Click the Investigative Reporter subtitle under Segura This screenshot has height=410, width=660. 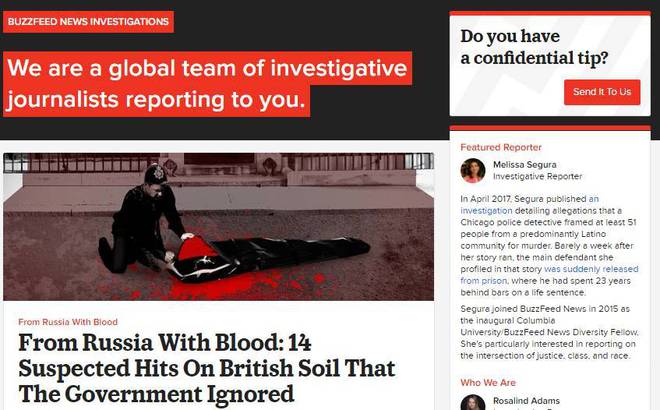pyautogui.click(x=538, y=176)
